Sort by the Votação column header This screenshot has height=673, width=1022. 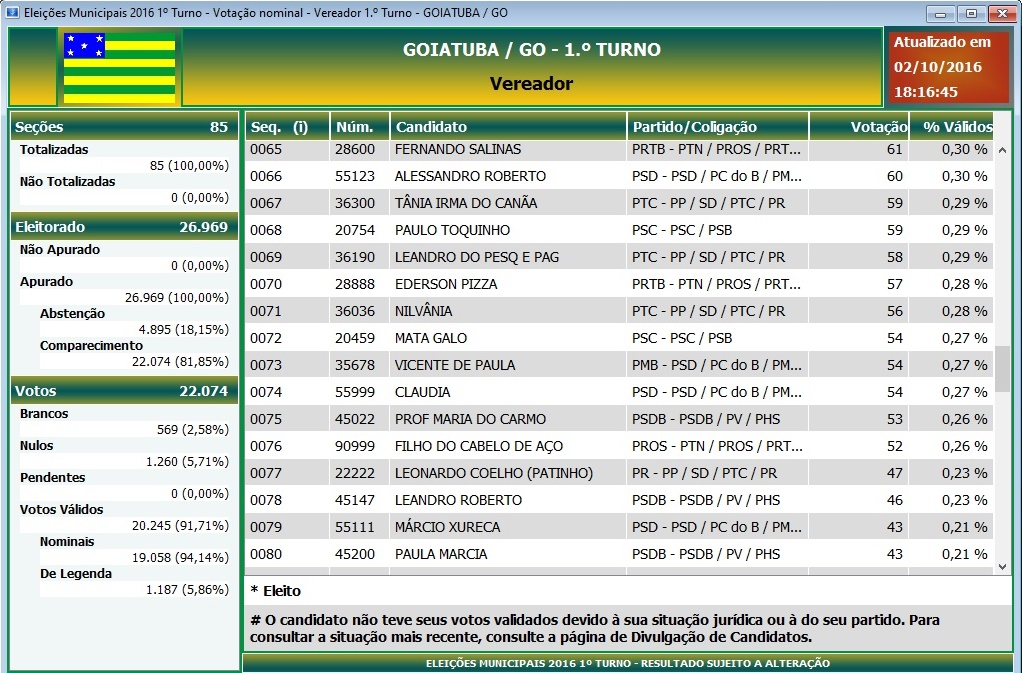[x=859, y=126]
